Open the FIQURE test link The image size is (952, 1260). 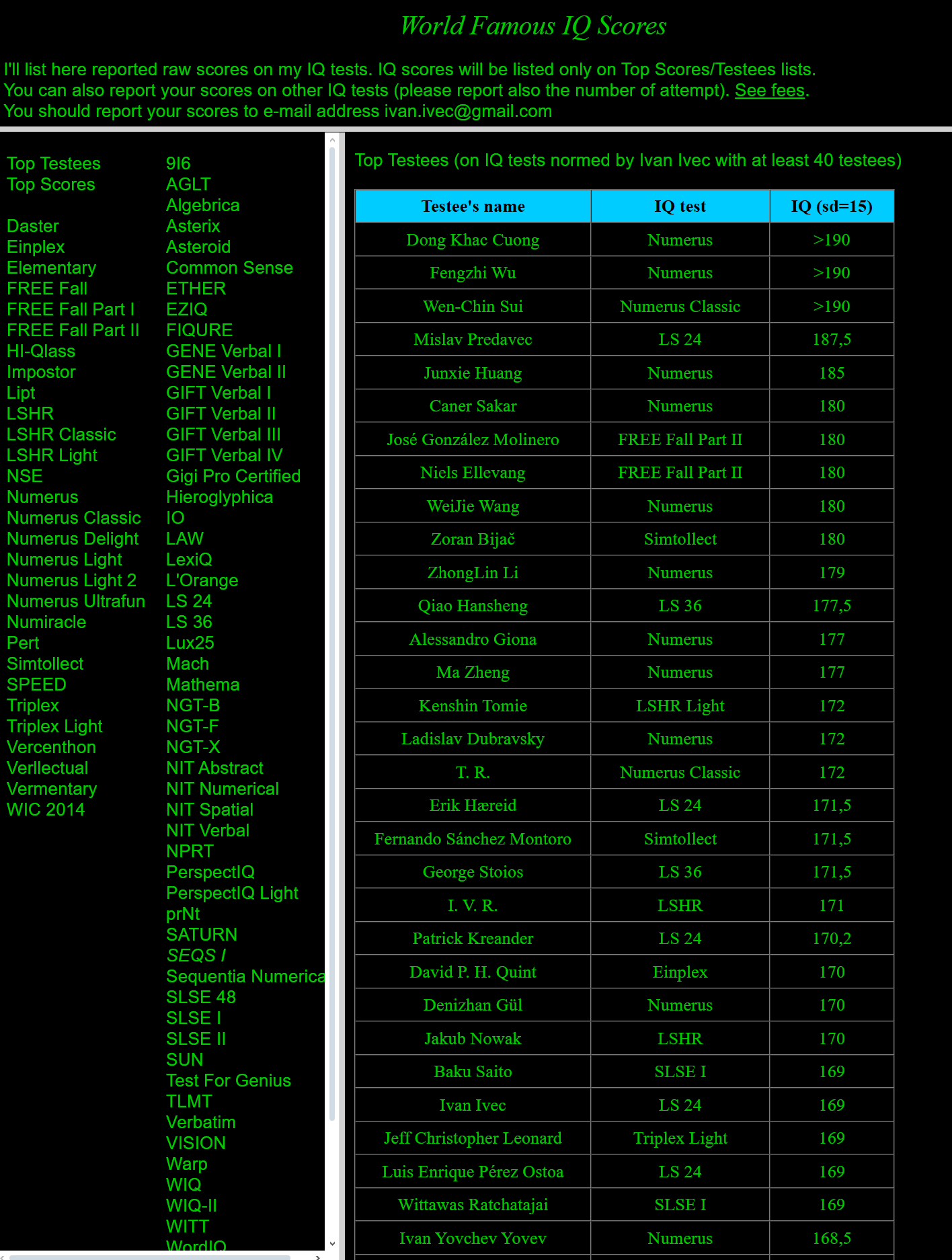(x=199, y=330)
